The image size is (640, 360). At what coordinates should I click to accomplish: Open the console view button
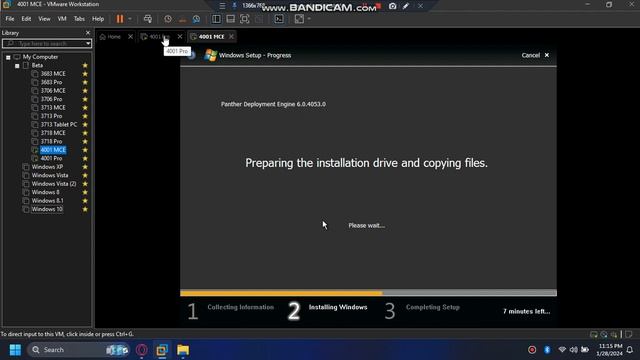tap(279, 19)
